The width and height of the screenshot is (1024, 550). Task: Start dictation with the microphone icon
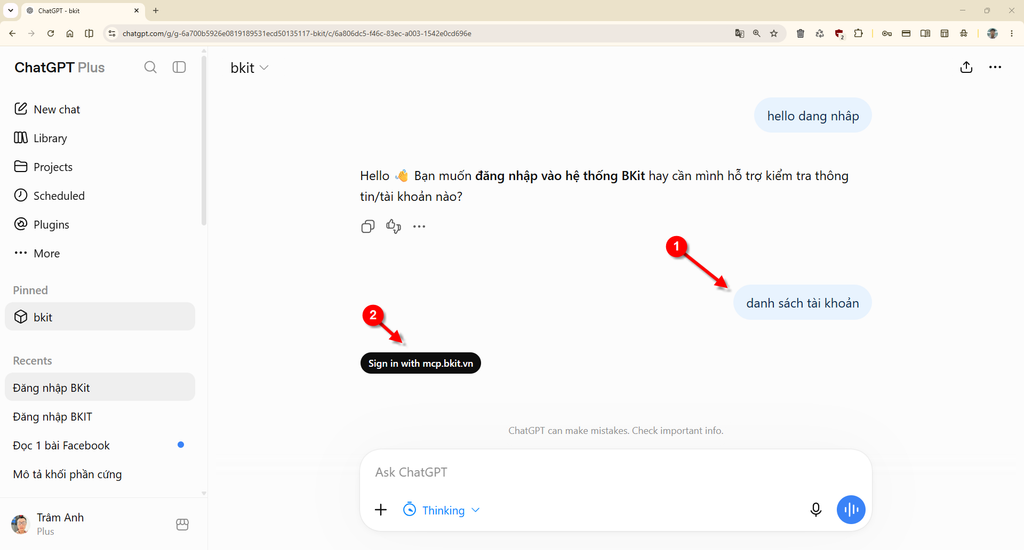coord(816,510)
